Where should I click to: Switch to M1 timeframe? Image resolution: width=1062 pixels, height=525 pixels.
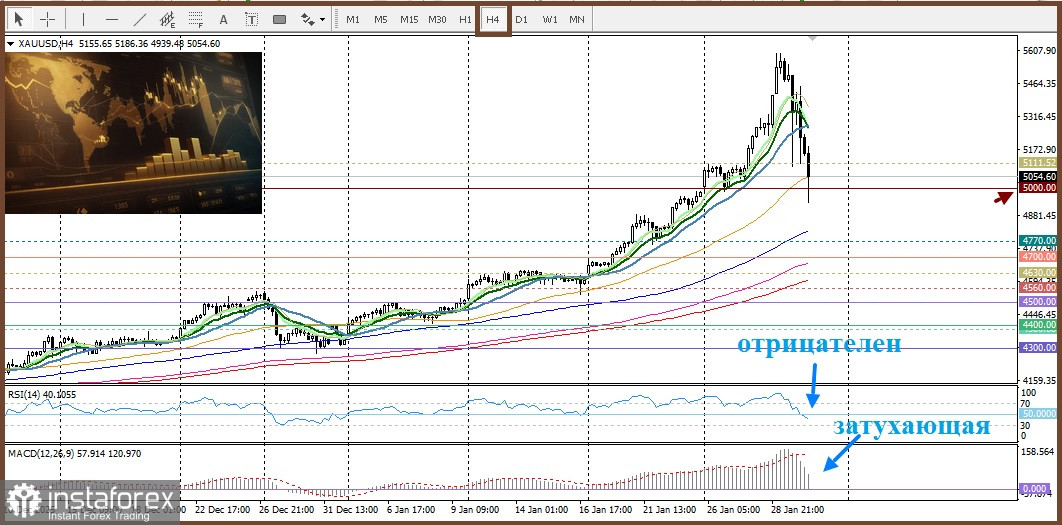[x=353, y=19]
